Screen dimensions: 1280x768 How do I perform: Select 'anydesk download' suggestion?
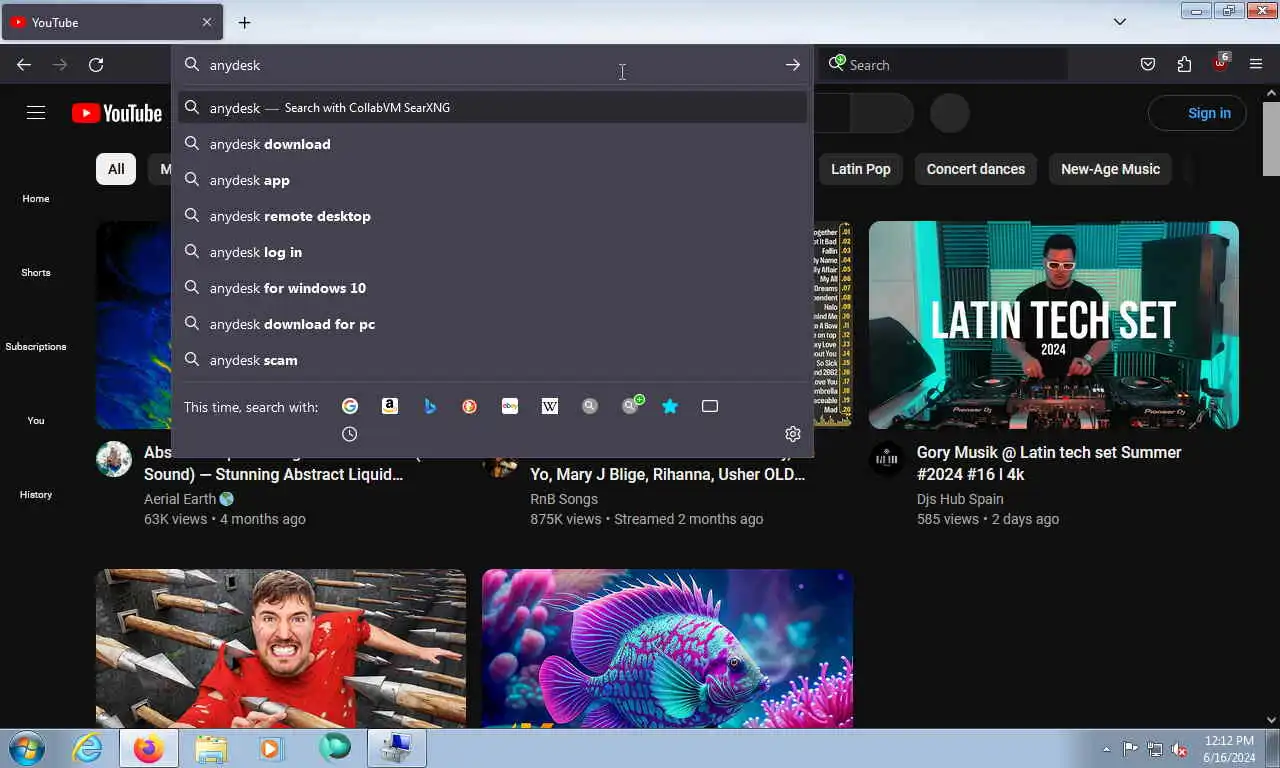point(492,144)
